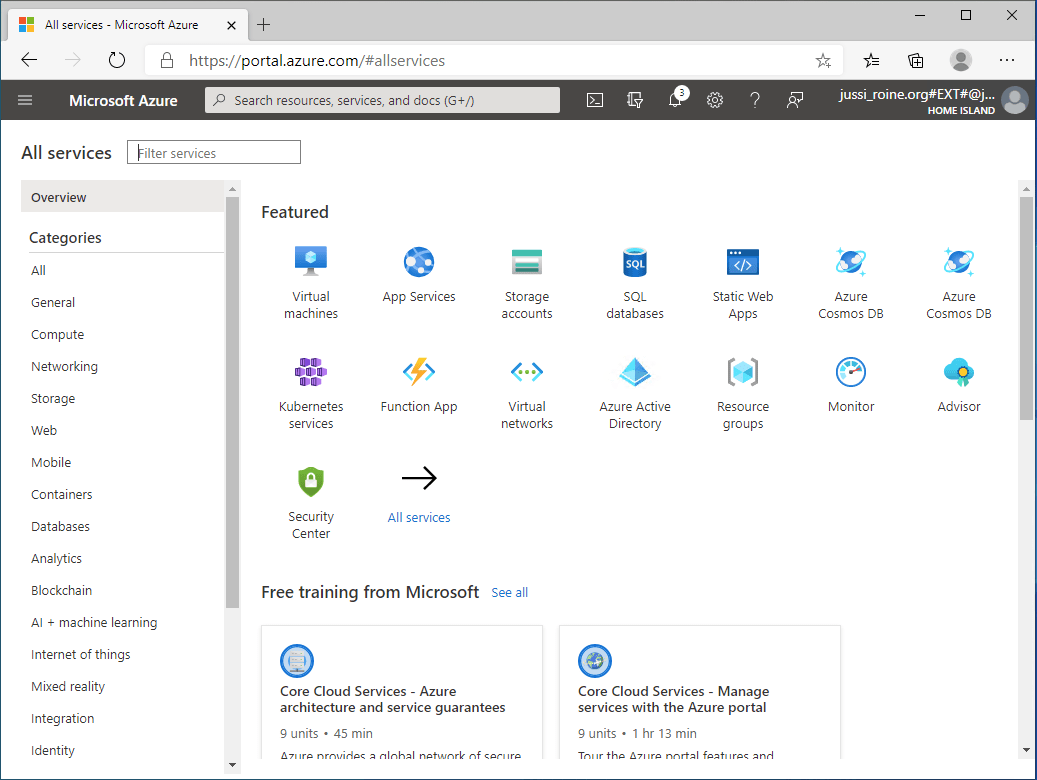Focus Search resources, services, and docs box
Screen dimensions: 1037x780
point(382,101)
